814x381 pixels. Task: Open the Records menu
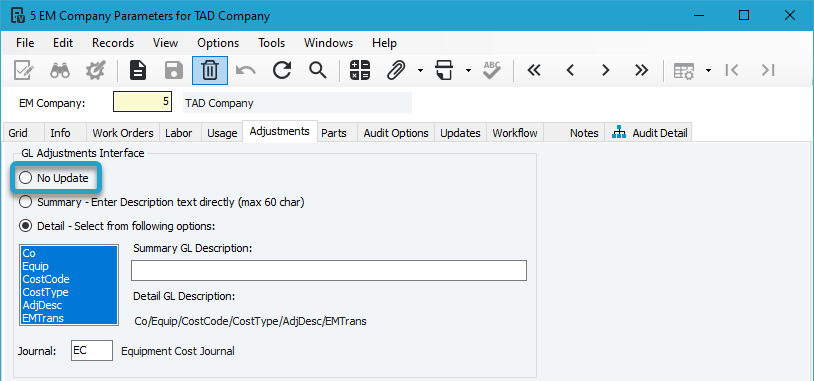click(113, 43)
